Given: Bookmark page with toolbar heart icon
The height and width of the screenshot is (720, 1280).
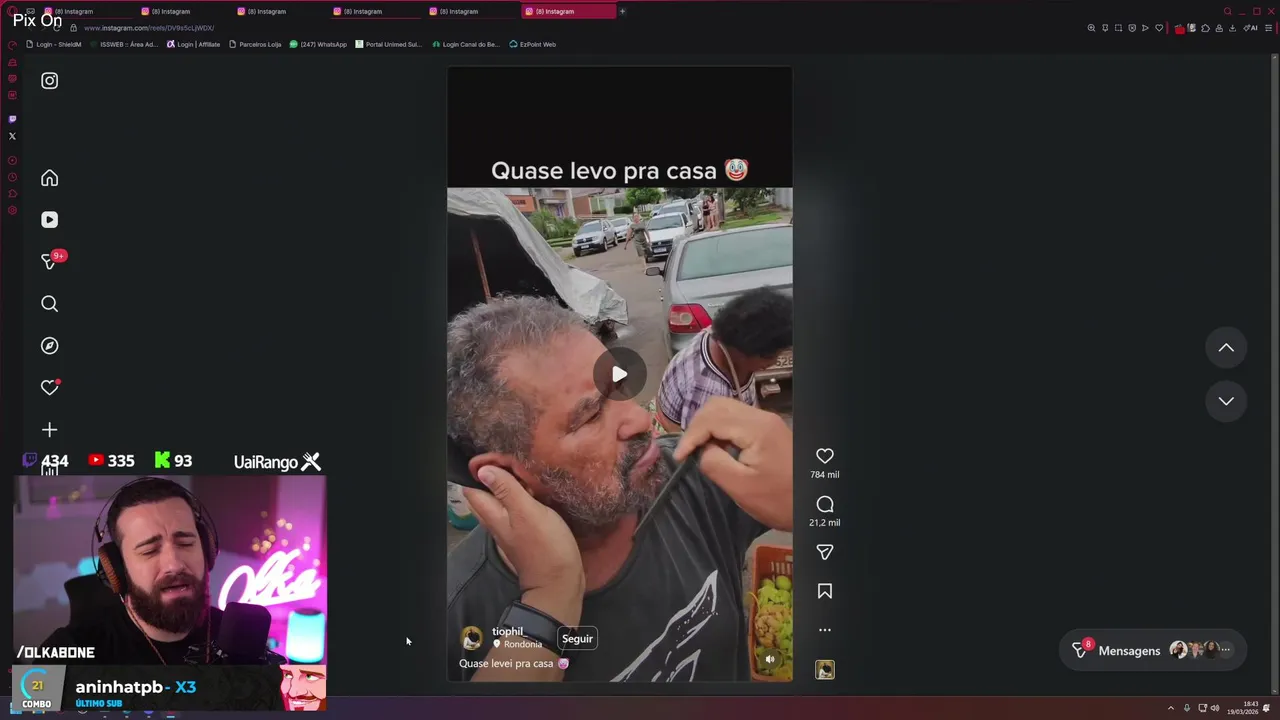Looking at the screenshot, I should pos(1159,28).
